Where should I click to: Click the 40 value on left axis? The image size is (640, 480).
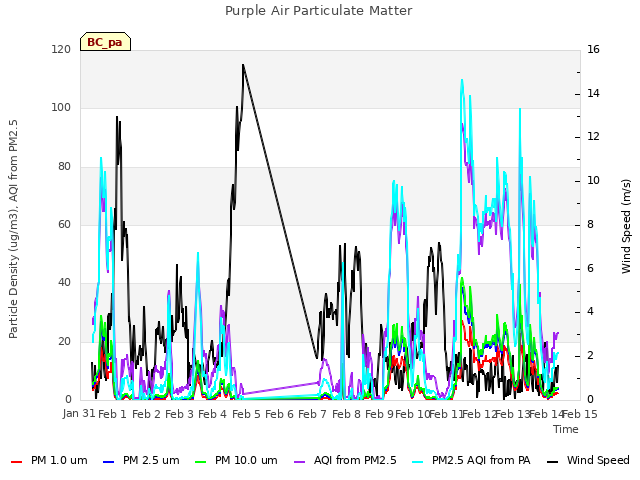pos(64,282)
